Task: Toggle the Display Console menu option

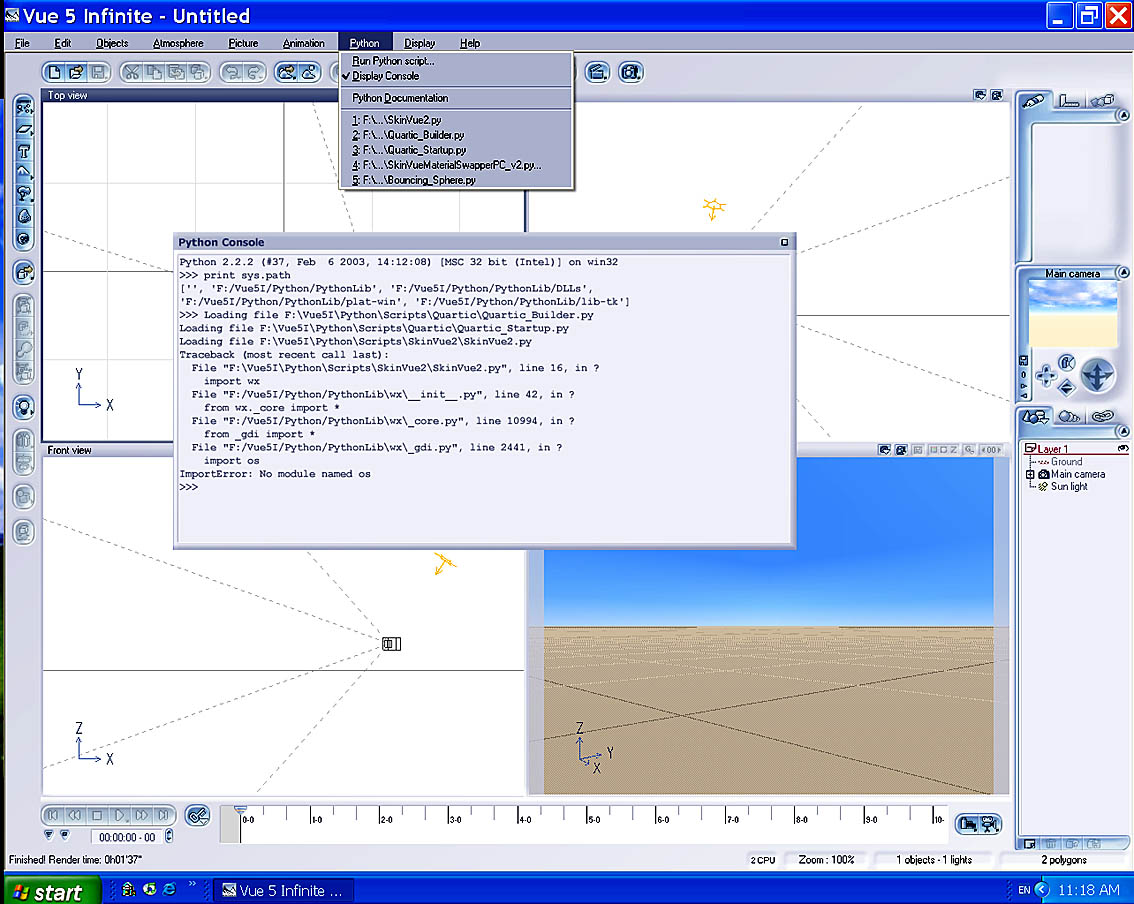Action: click(386, 76)
